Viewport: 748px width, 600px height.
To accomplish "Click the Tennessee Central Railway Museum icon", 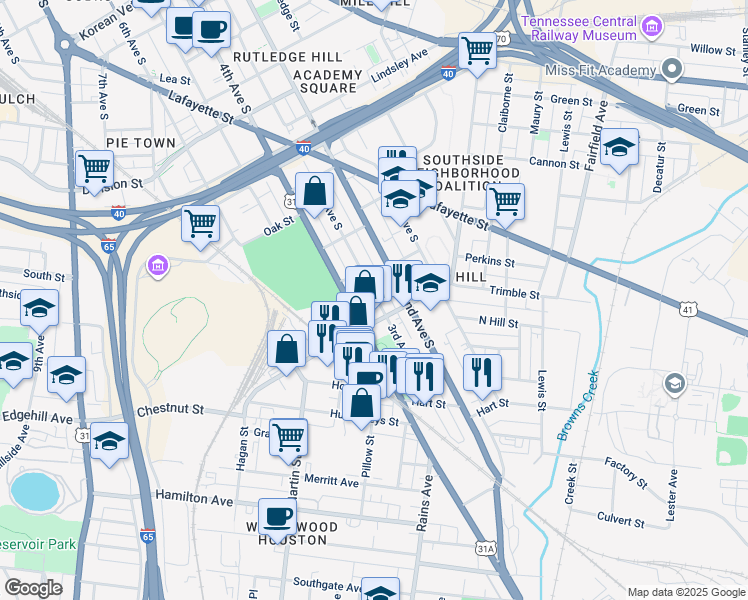I will click(652, 26).
